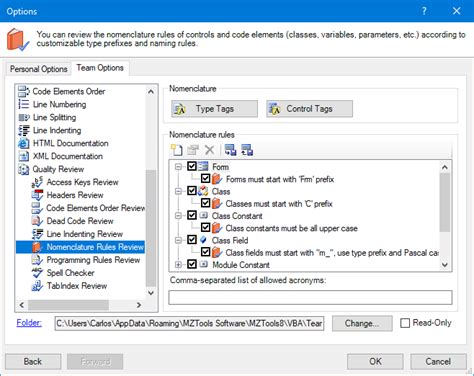
Task: Click the Code Elements Order icon
Action: [x=24, y=91]
